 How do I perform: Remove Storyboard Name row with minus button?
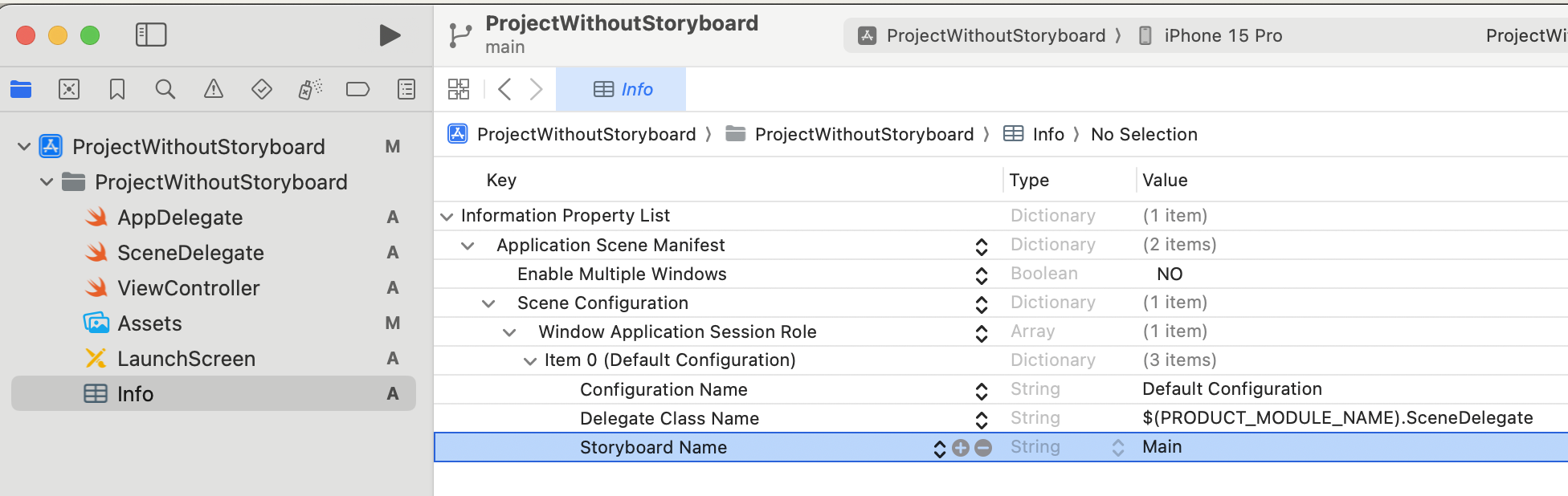983,448
